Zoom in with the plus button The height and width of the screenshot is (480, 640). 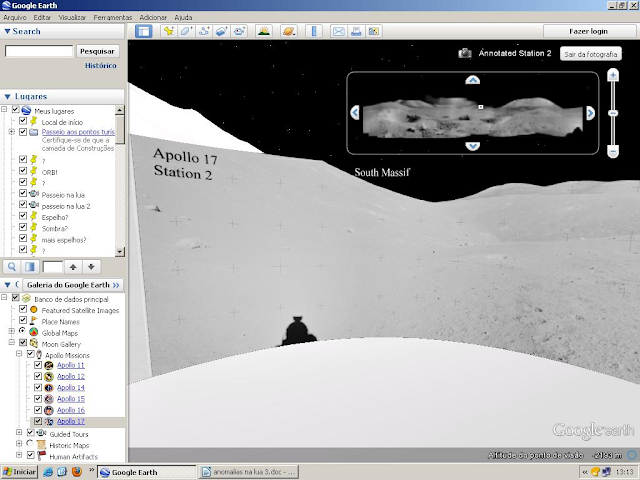613,75
